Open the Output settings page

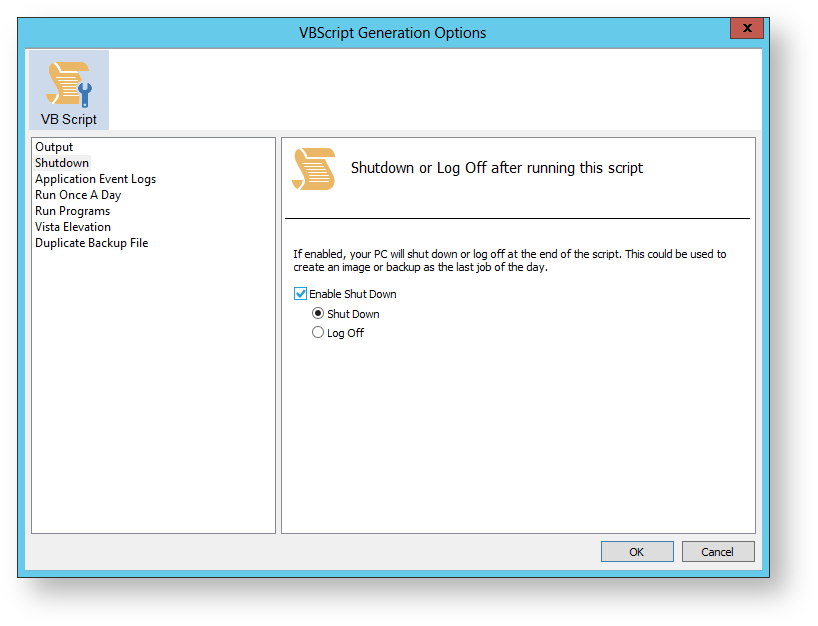(54, 147)
